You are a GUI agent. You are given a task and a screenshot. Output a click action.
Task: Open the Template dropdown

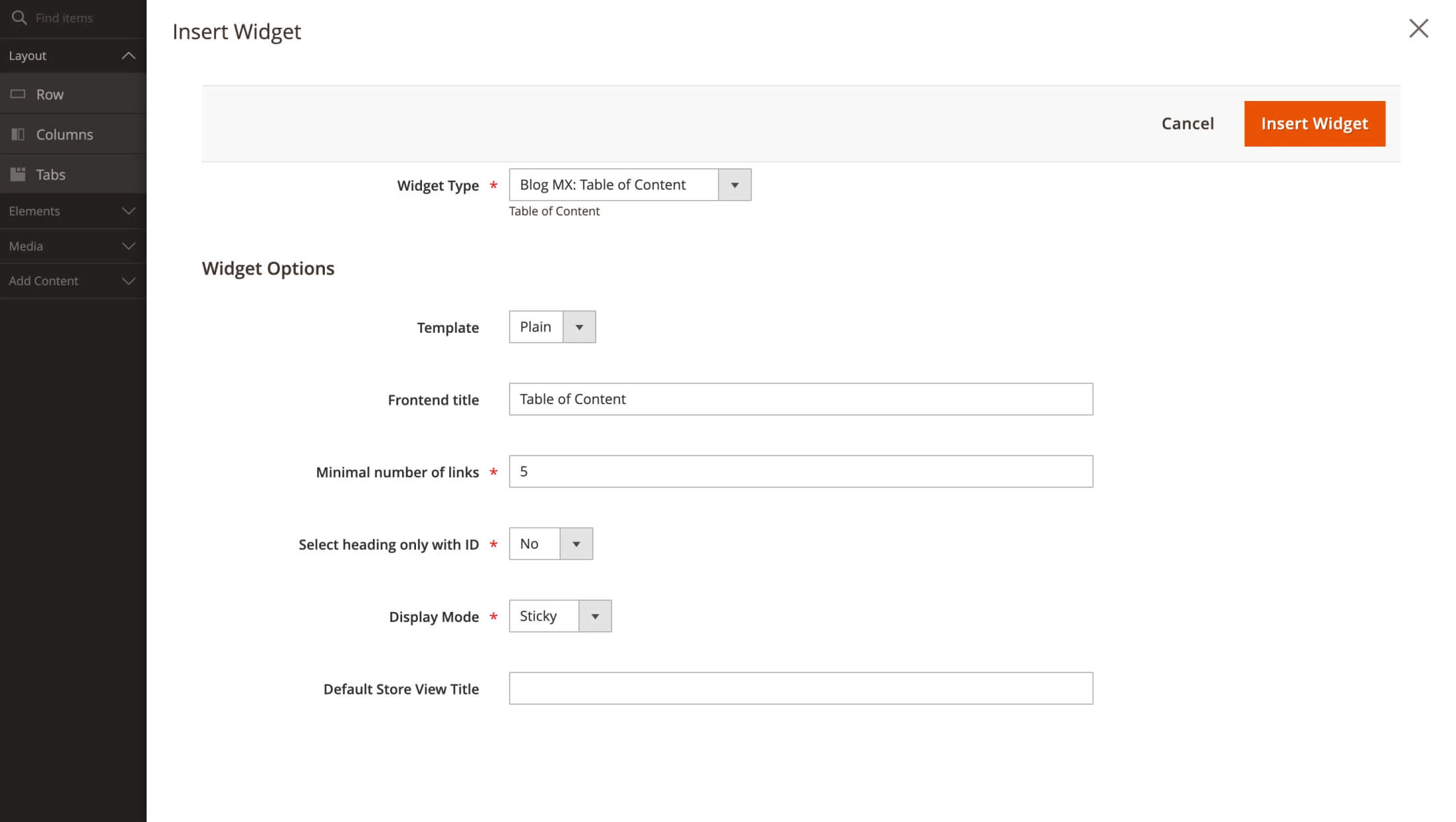pyautogui.click(x=580, y=326)
